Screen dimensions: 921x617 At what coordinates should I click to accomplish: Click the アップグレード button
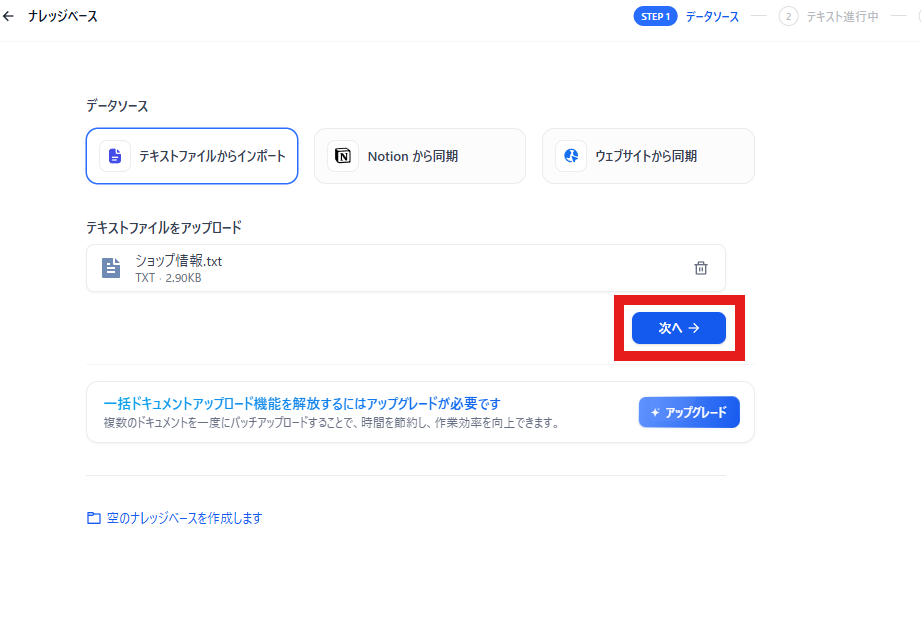pyautogui.click(x=689, y=412)
